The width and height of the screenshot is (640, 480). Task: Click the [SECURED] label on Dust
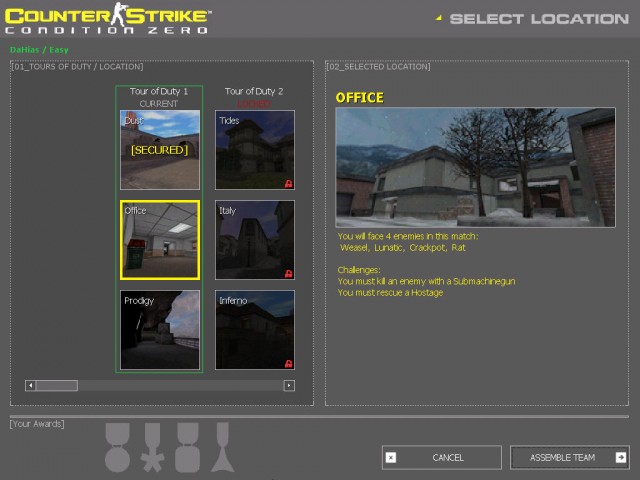(x=160, y=150)
